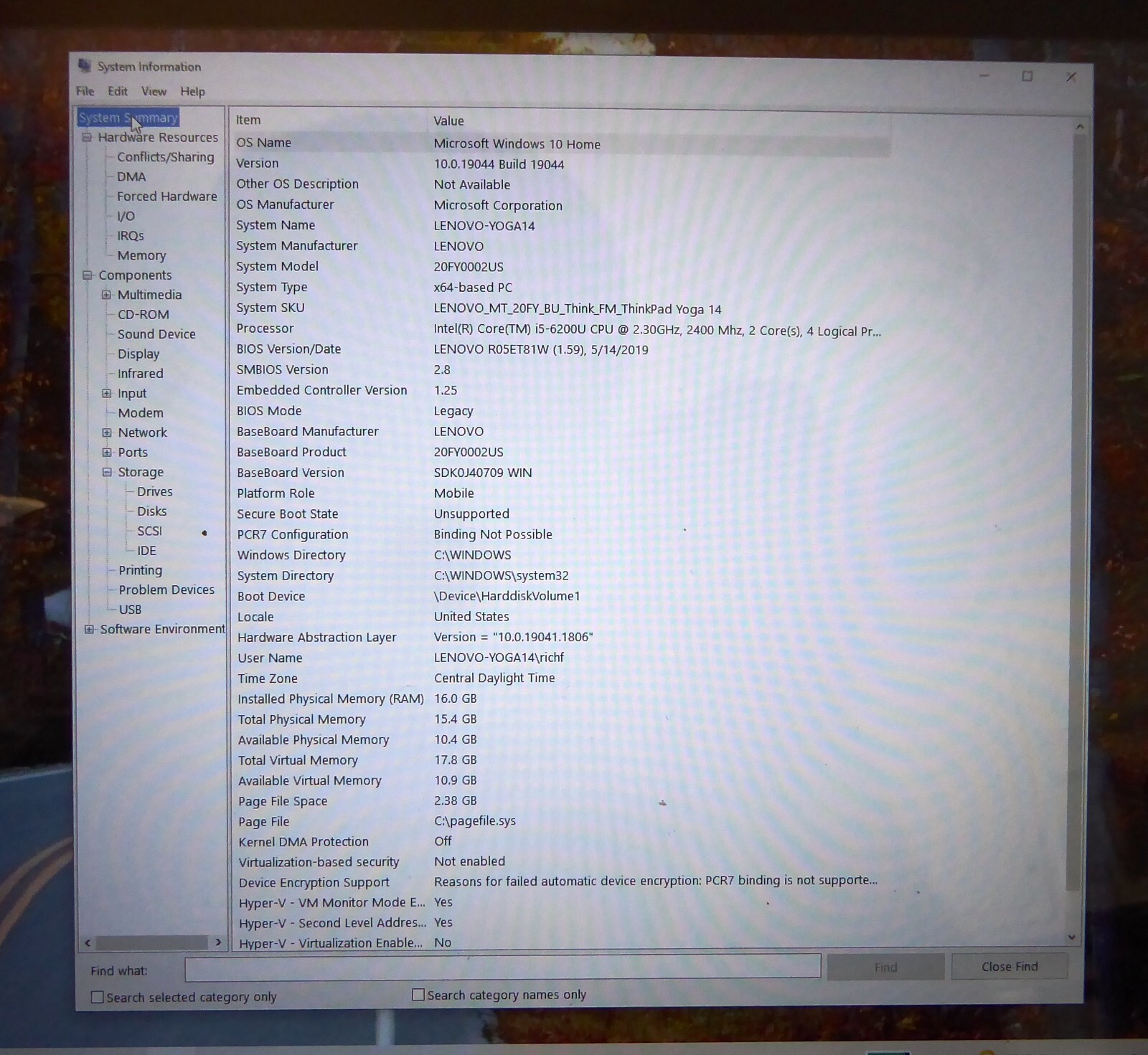Select Display tree item
1148x1055 pixels.
tap(138, 354)
